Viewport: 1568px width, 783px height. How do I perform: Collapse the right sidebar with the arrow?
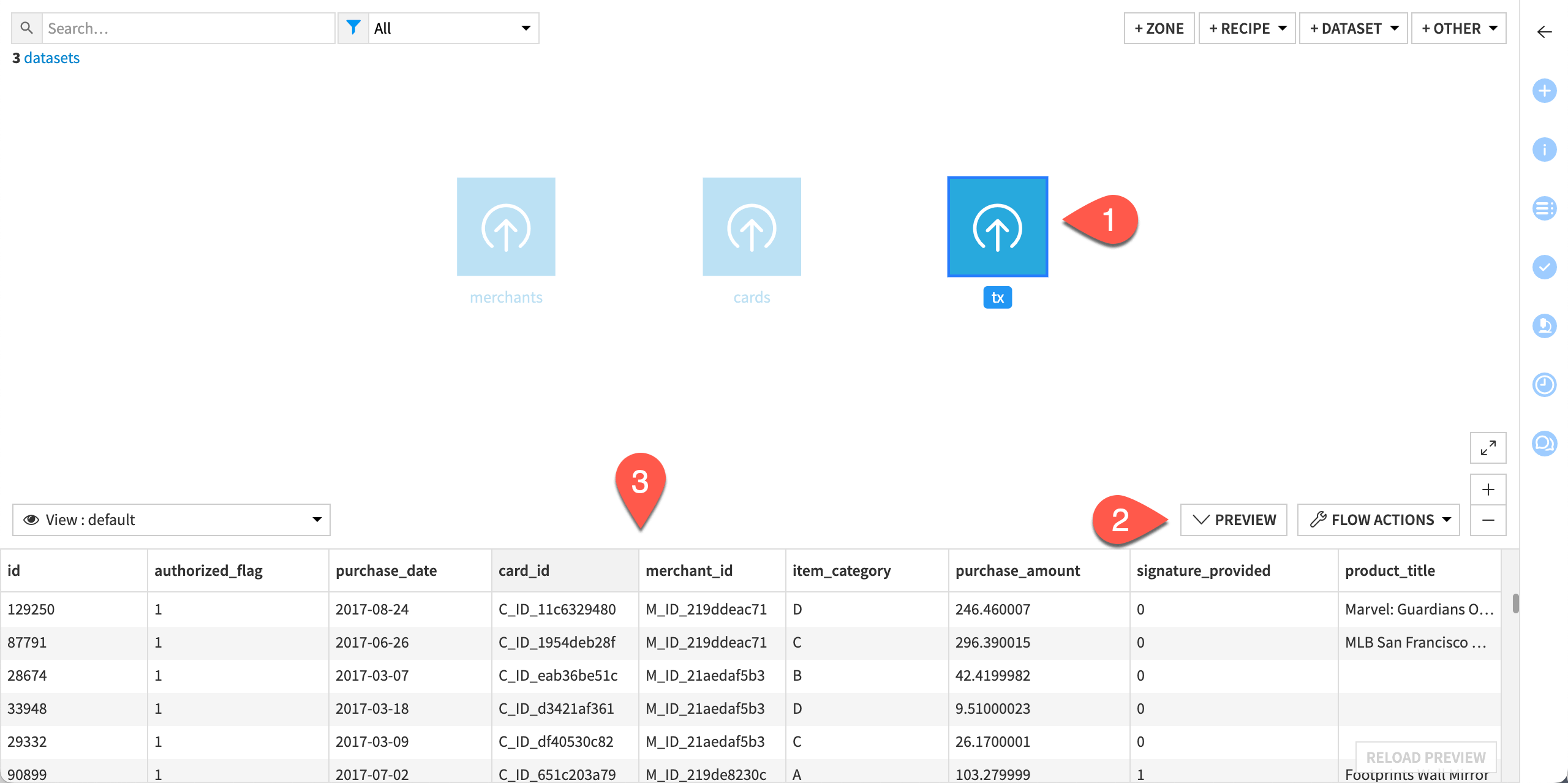(1544, 32)
